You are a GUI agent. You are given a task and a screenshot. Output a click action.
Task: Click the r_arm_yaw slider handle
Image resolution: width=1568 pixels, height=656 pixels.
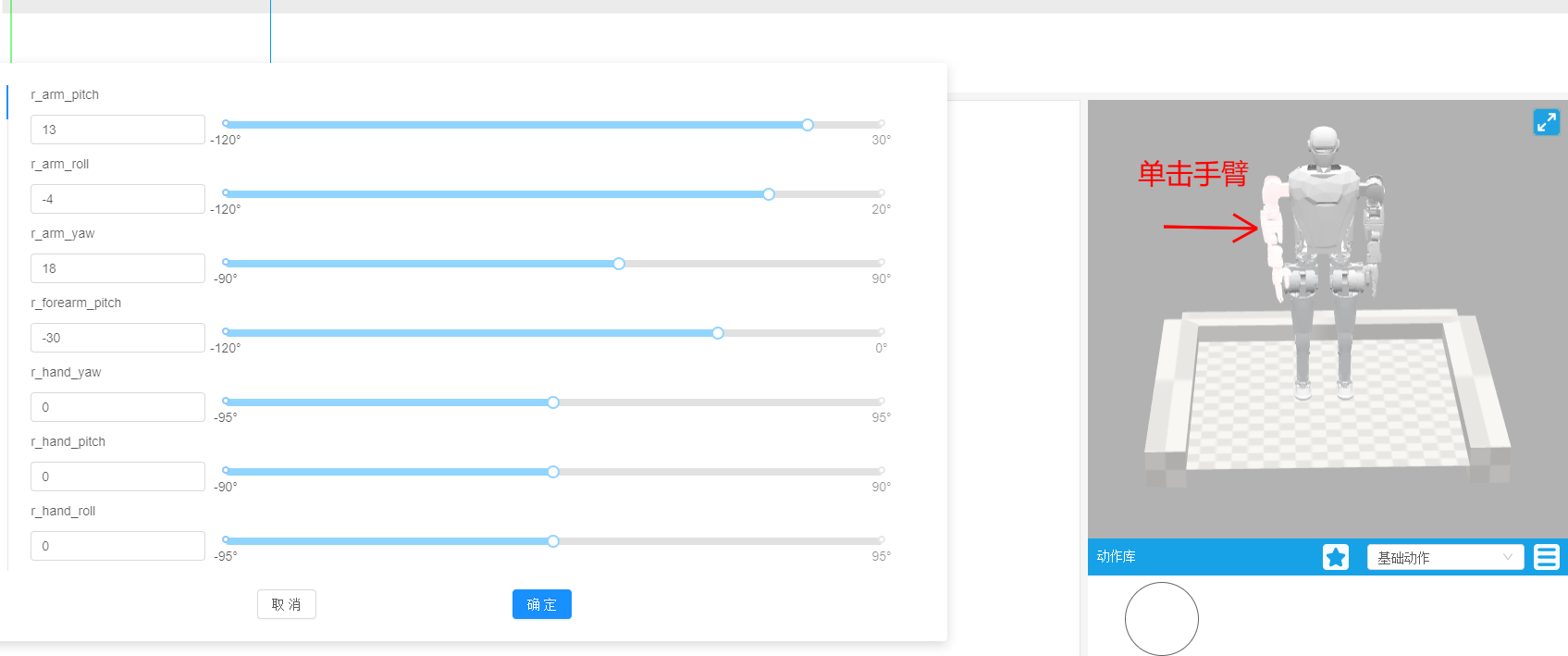tap(619, 264)
